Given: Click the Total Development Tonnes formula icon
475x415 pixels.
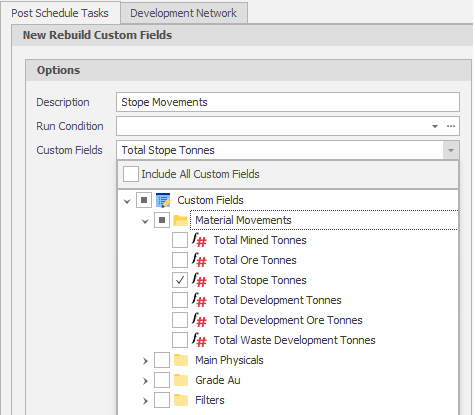Looking at the screenshot, I should tap(199, 300).
